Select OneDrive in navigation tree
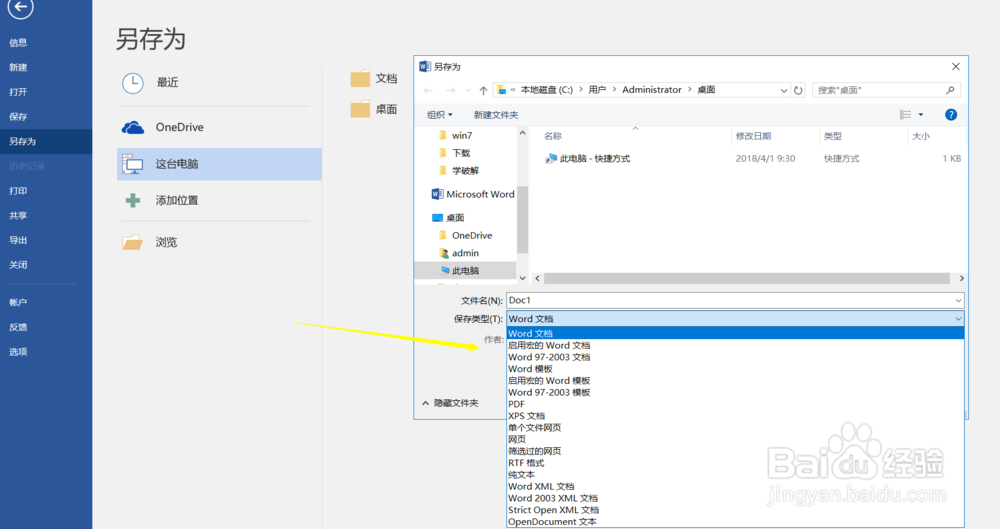 tap(466, 235)
